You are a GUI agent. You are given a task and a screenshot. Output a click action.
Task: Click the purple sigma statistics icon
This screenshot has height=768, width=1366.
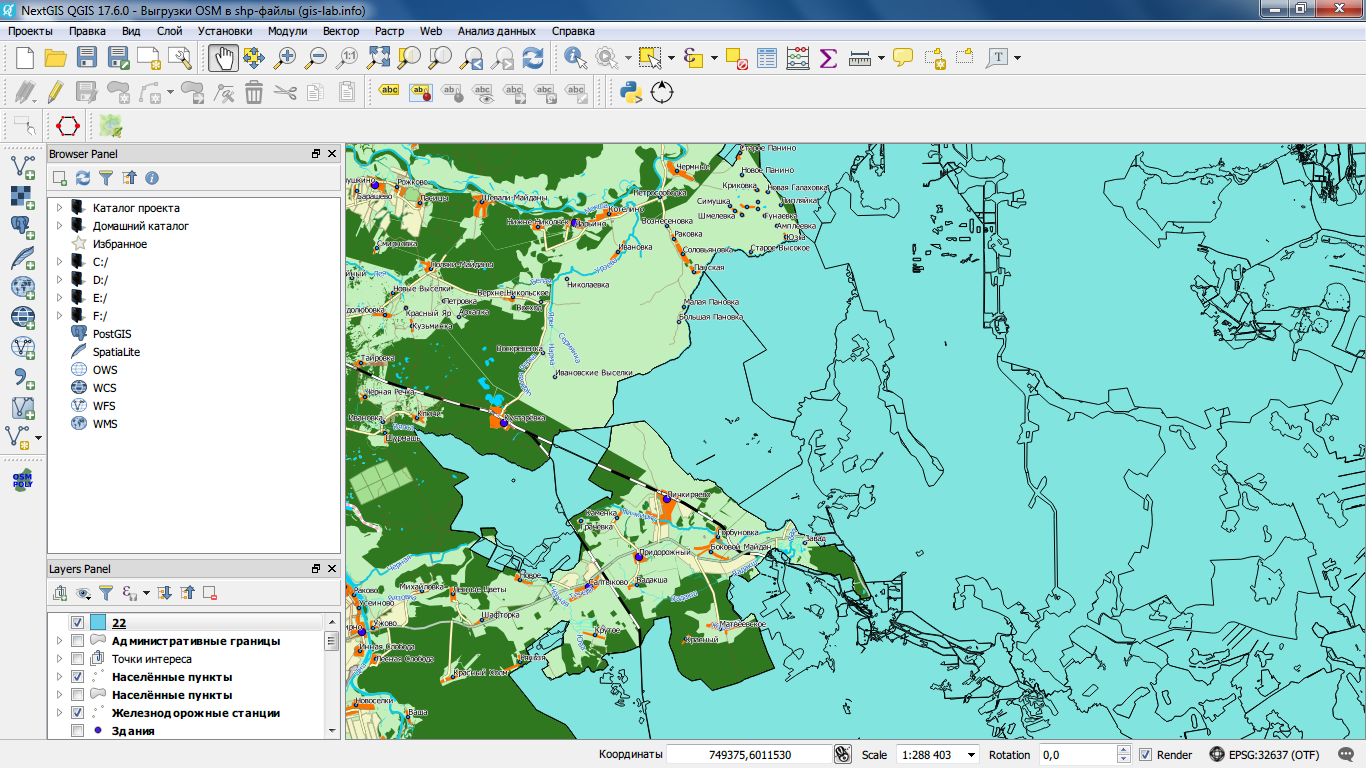click(828, 58)
